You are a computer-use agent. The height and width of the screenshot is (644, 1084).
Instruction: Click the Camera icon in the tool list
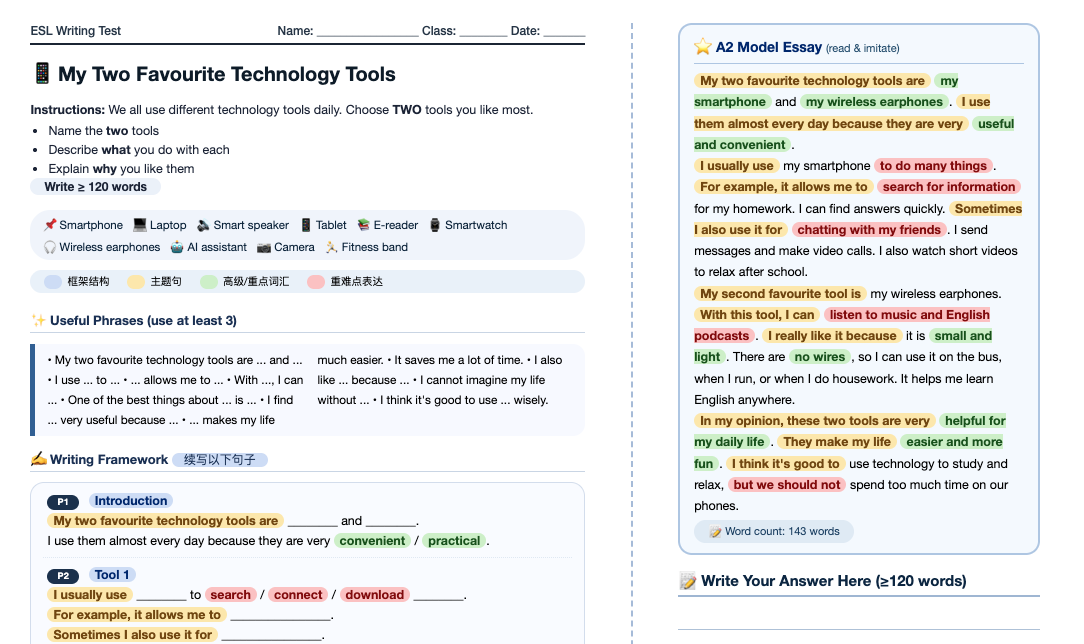coord(263,247)
